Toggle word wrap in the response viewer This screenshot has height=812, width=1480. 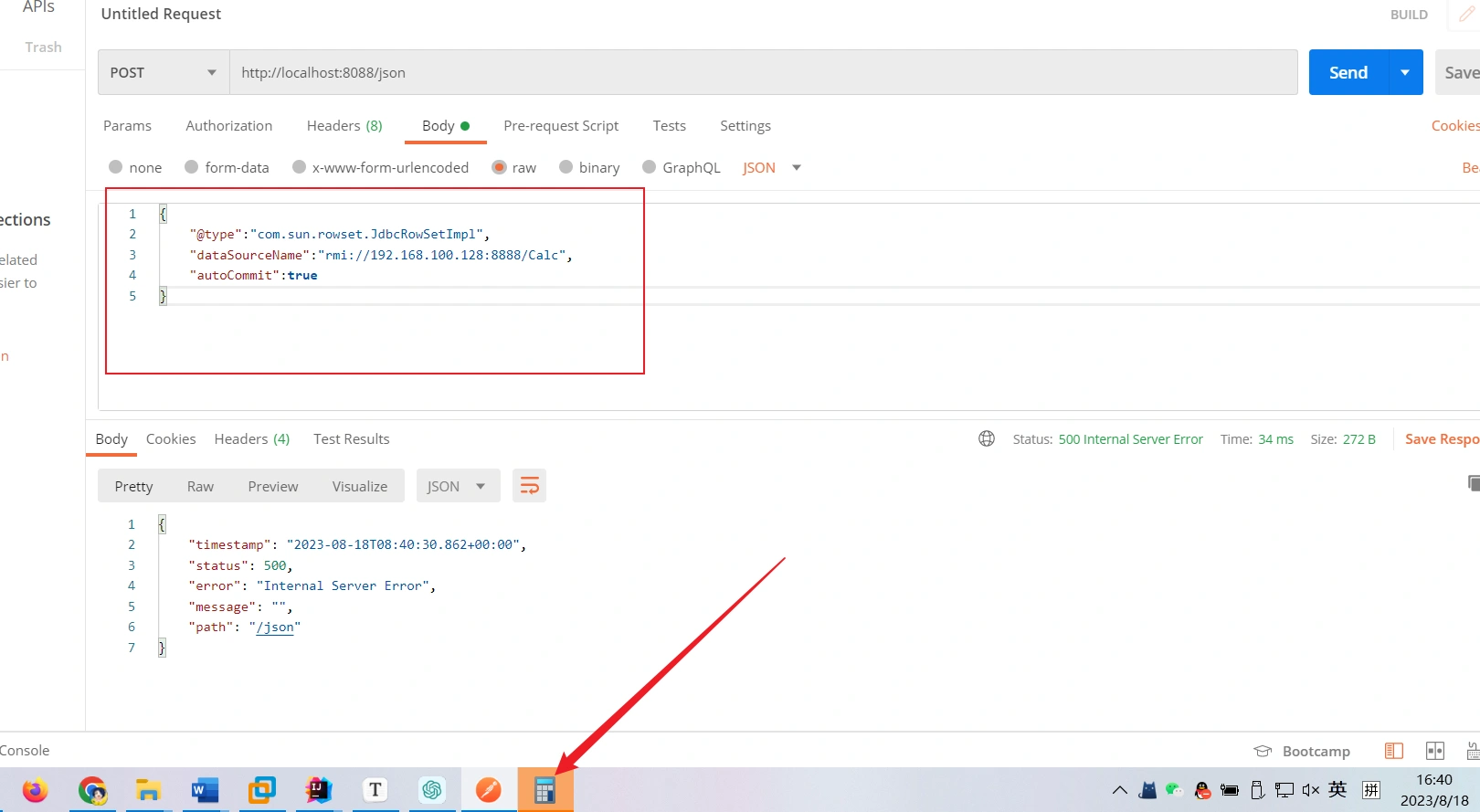[529, 486]
